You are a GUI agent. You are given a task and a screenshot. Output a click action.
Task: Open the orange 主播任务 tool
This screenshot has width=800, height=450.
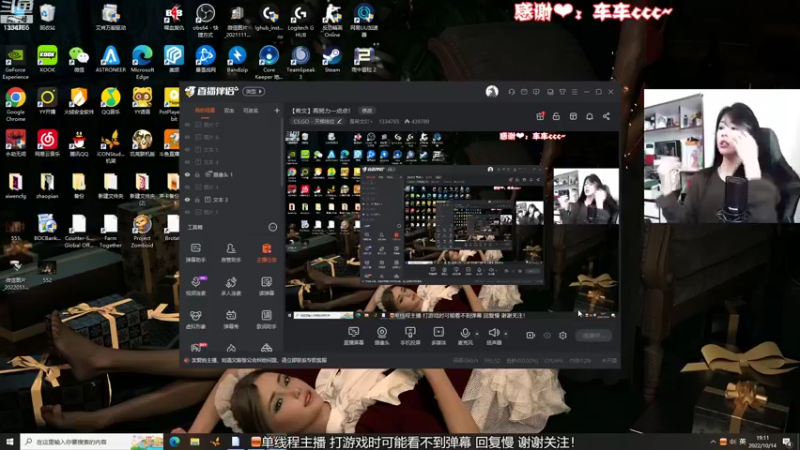pos(266,253)
